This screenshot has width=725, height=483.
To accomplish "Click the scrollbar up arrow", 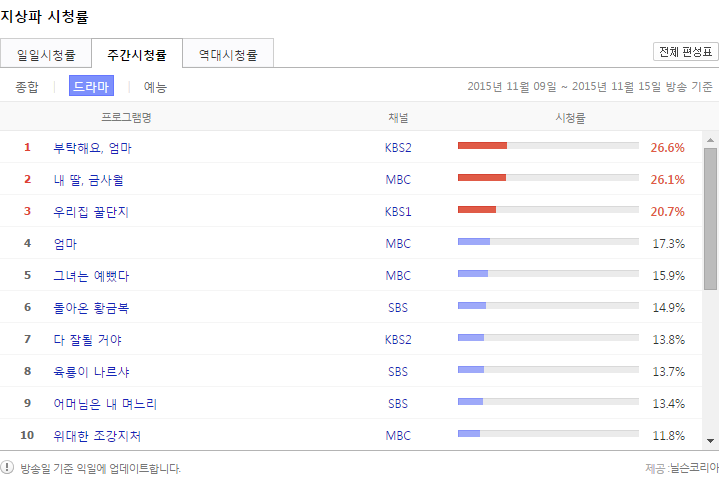I will (710, 140).
